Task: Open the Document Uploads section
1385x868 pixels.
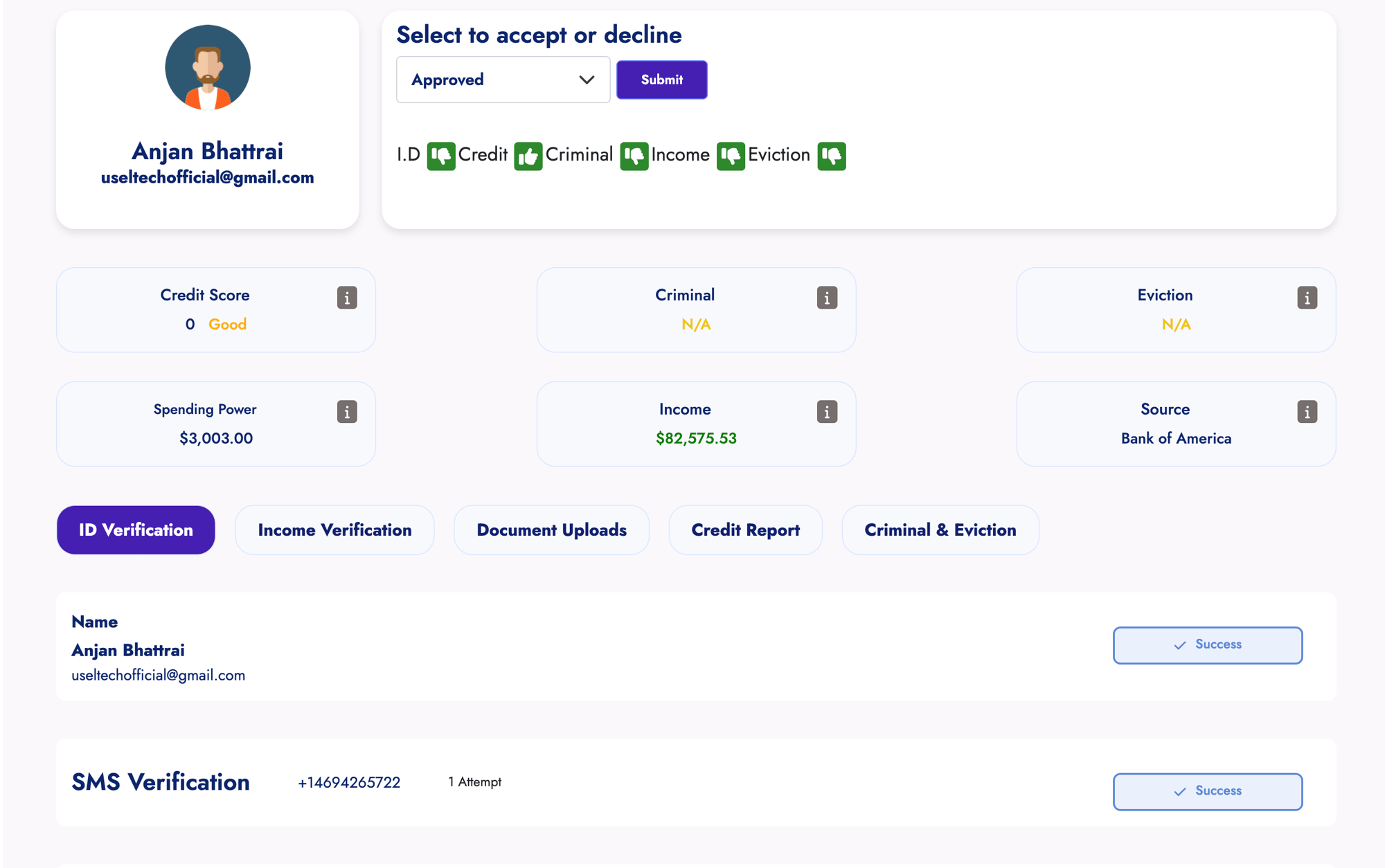Action: pos(551,529)
